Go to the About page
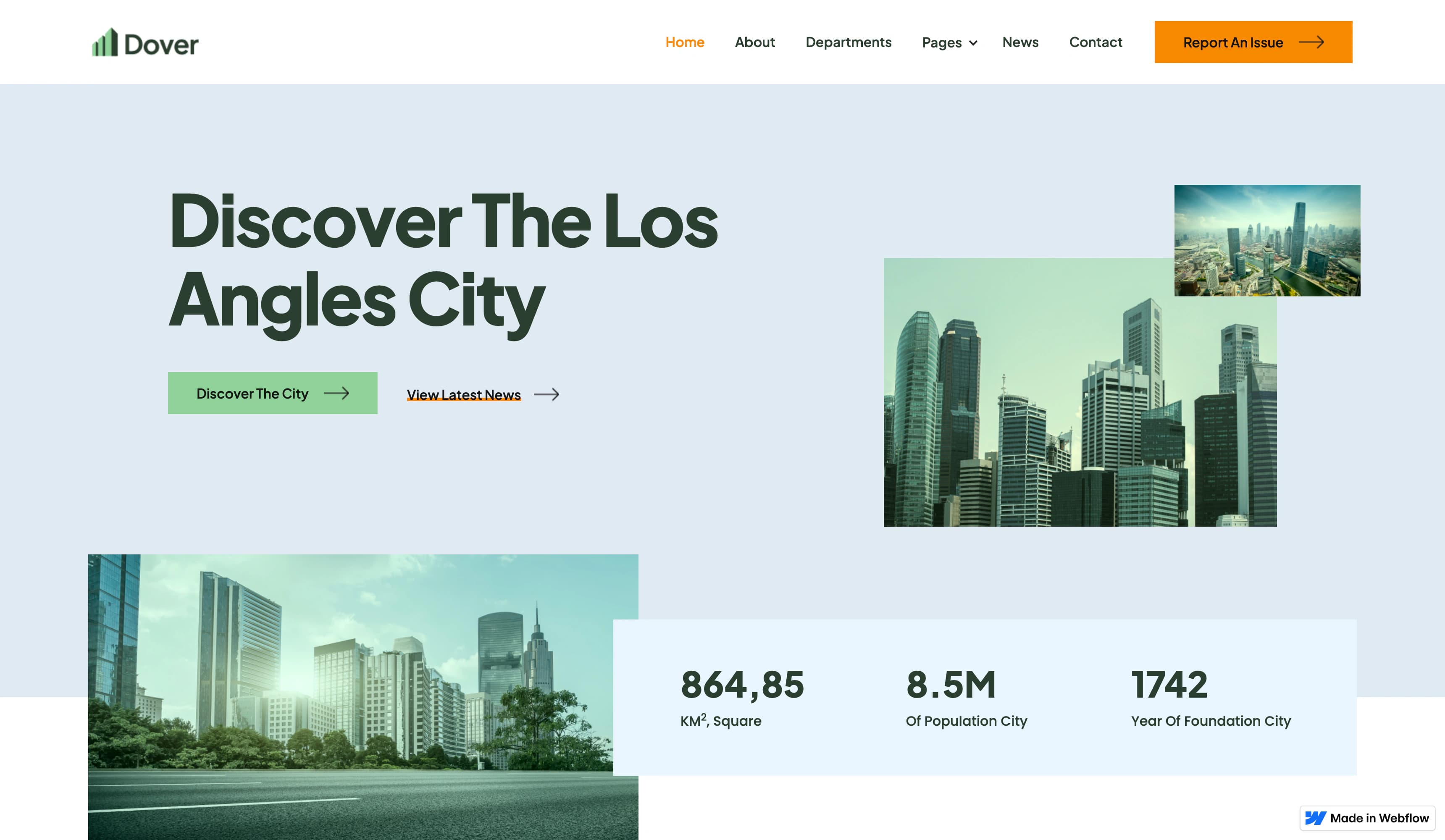 coord(754,42)
